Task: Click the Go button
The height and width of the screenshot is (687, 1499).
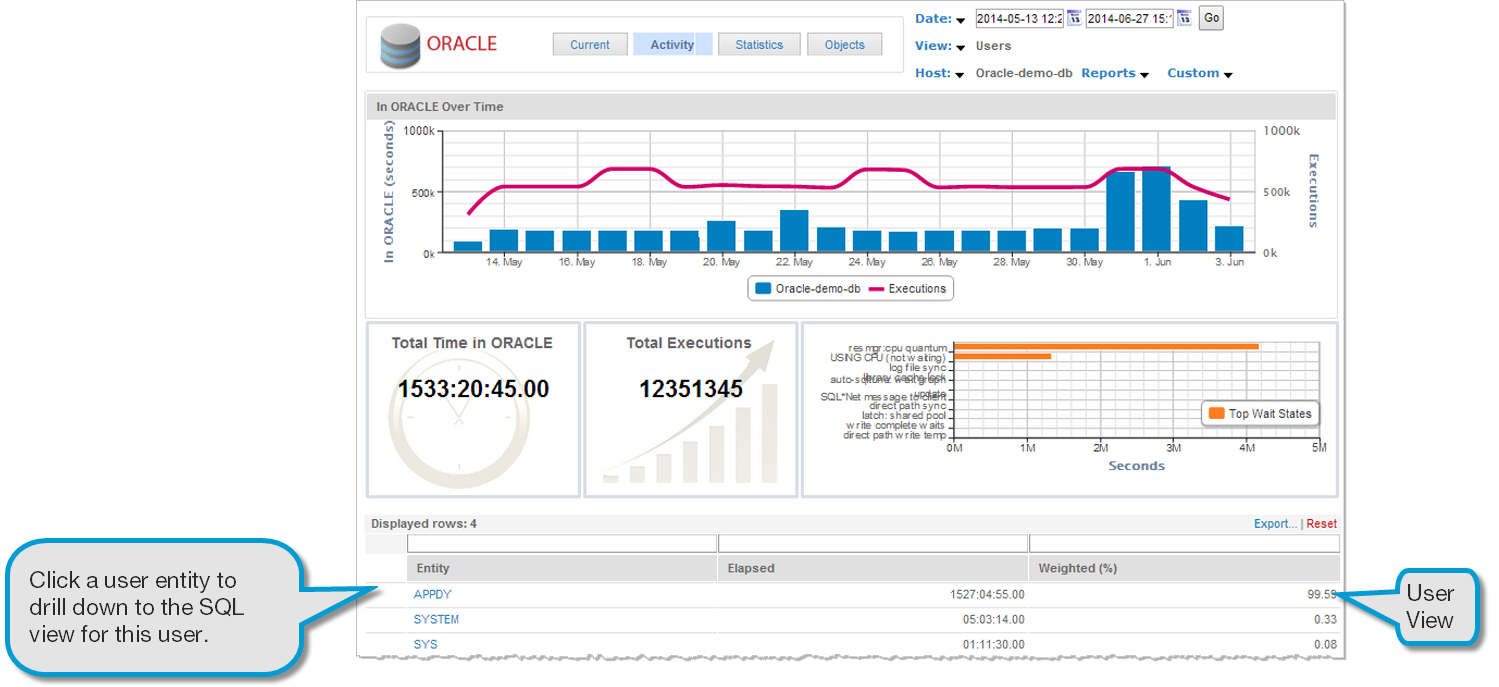Action: (x=1211, y=18)
